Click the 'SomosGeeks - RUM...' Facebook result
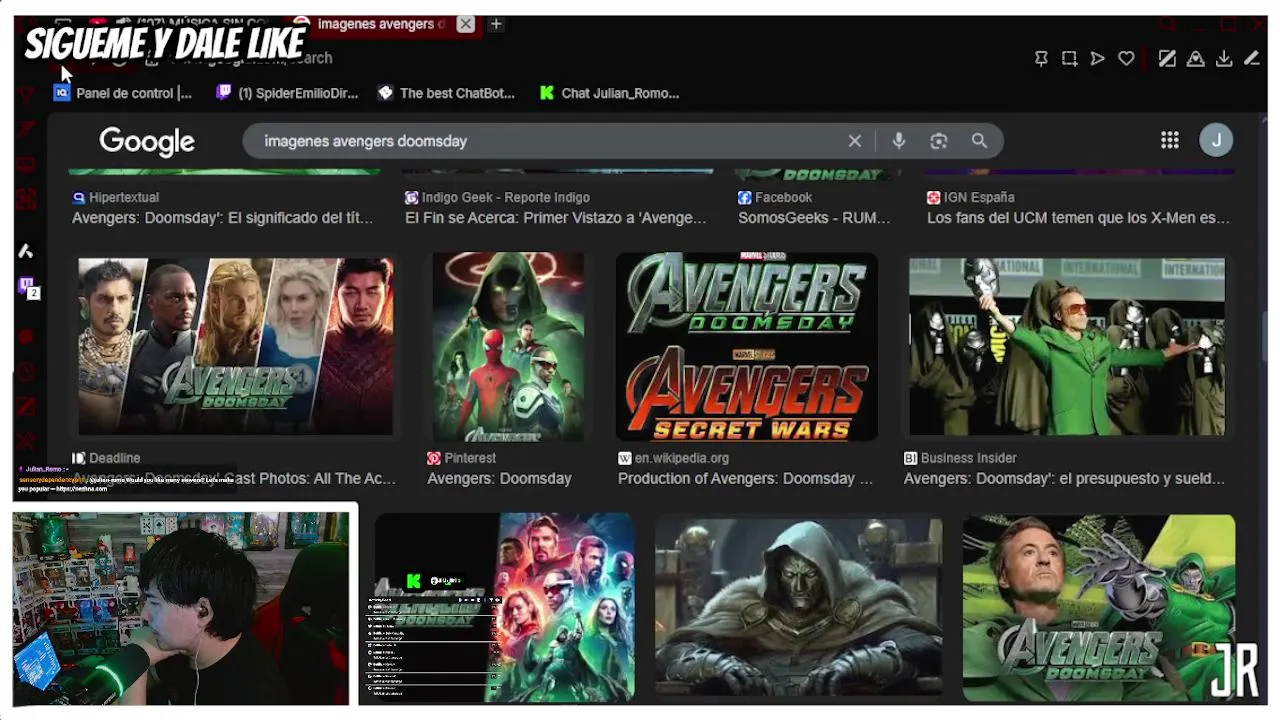 [x=814, y=218]
